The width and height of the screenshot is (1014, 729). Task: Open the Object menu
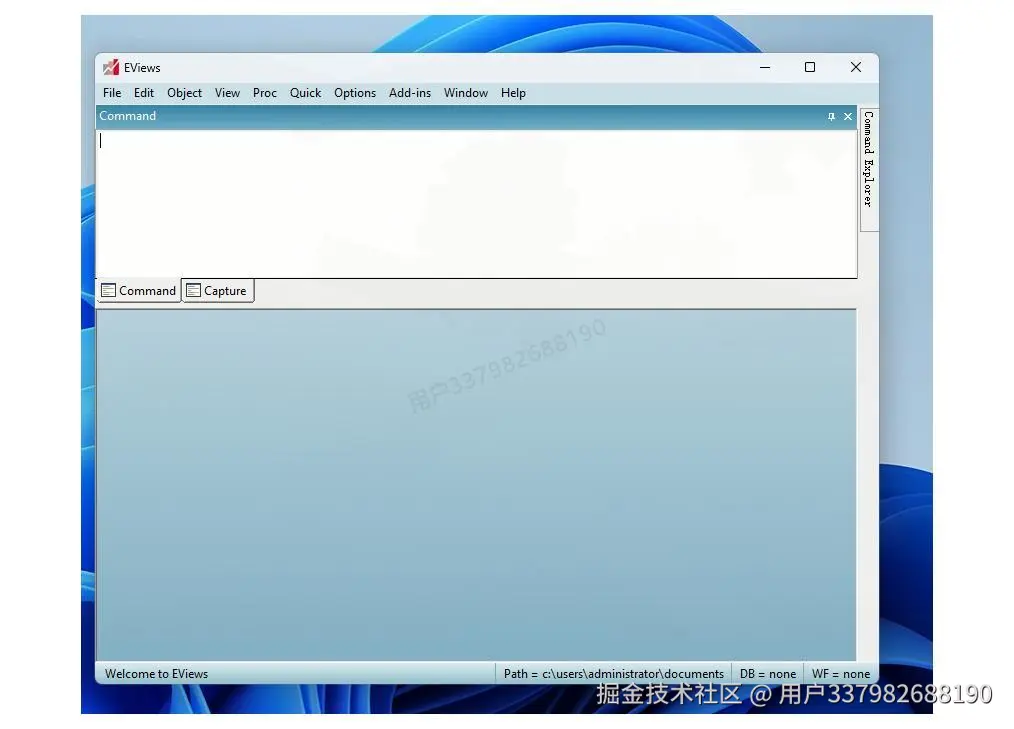[184, 93]
